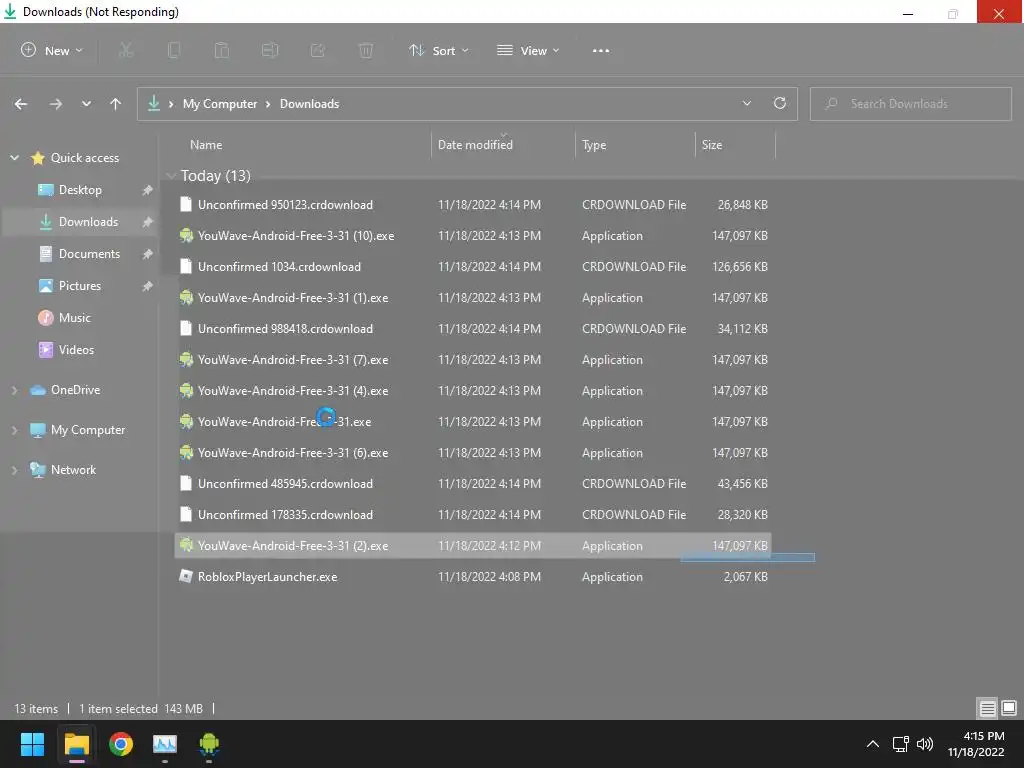Image resolution: width=1024 pixels, height=768 pixels.
Task: Select YouWave-Android-Free-3-31 (10).exe
Action: click(x=473, y=236)
